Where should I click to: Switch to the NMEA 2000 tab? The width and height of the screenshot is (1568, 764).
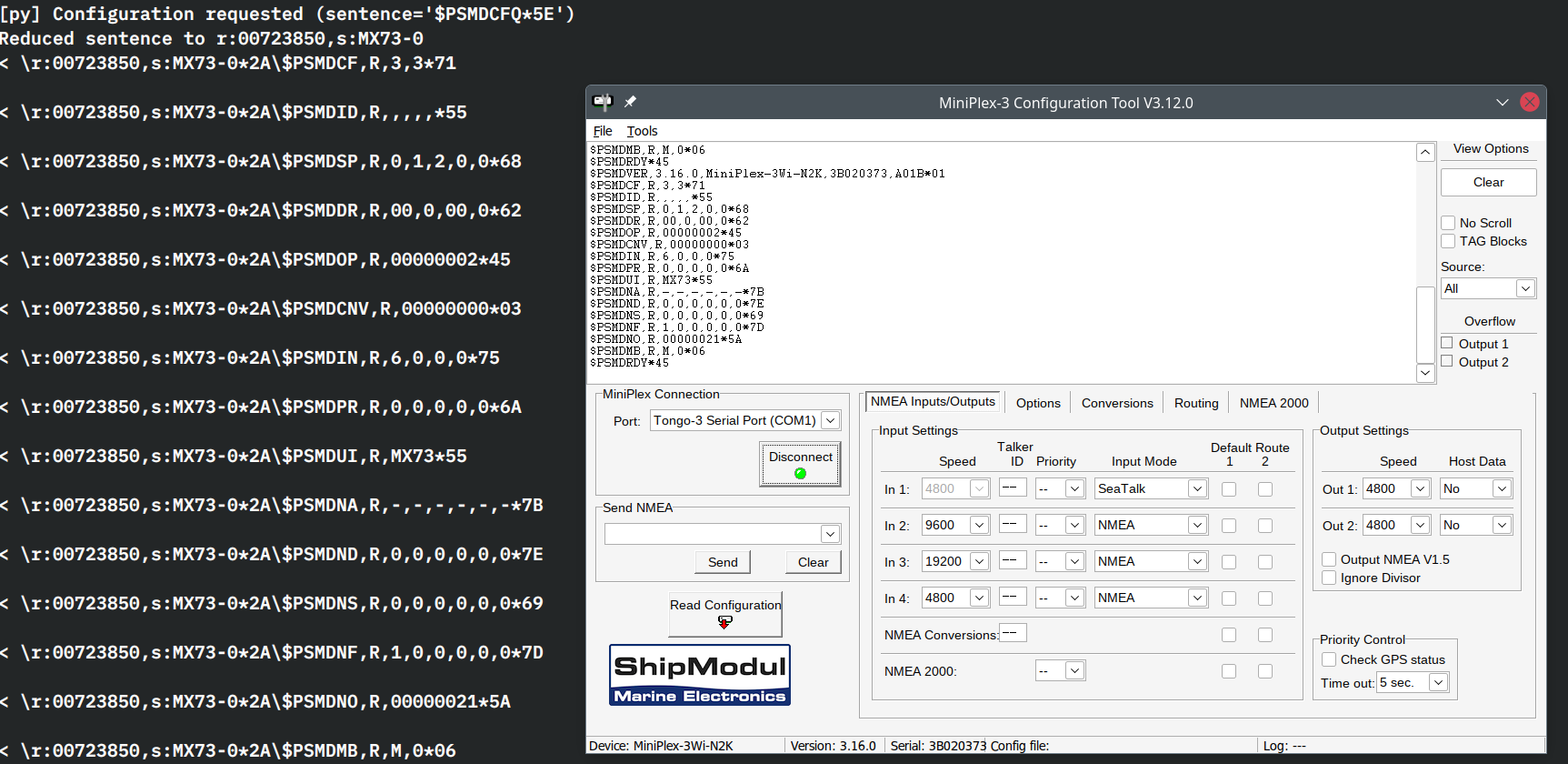[x=1274, y=403]
